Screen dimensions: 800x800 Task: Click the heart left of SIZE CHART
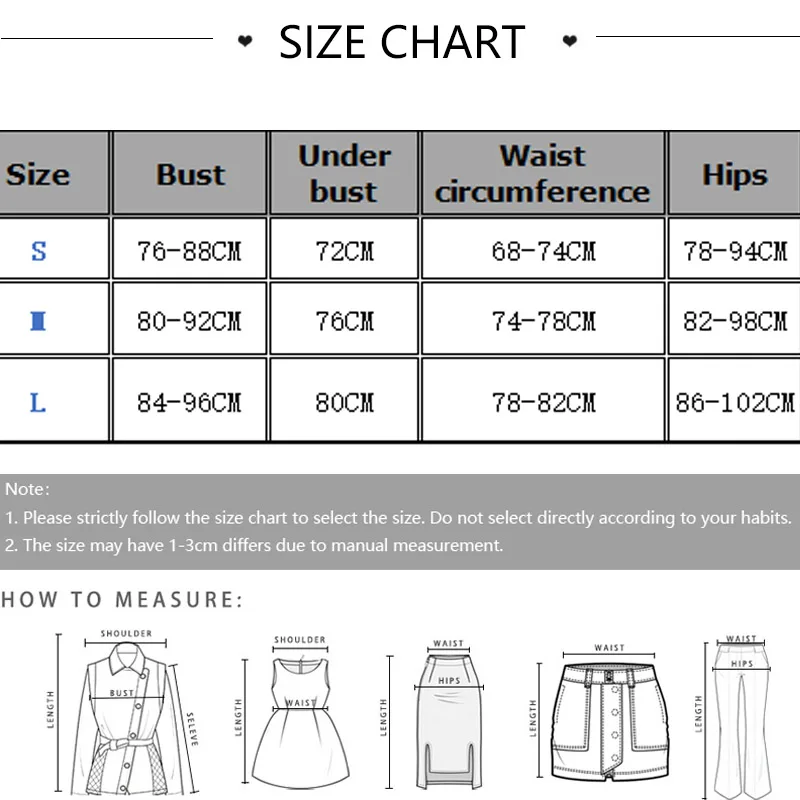click(245, 41)
